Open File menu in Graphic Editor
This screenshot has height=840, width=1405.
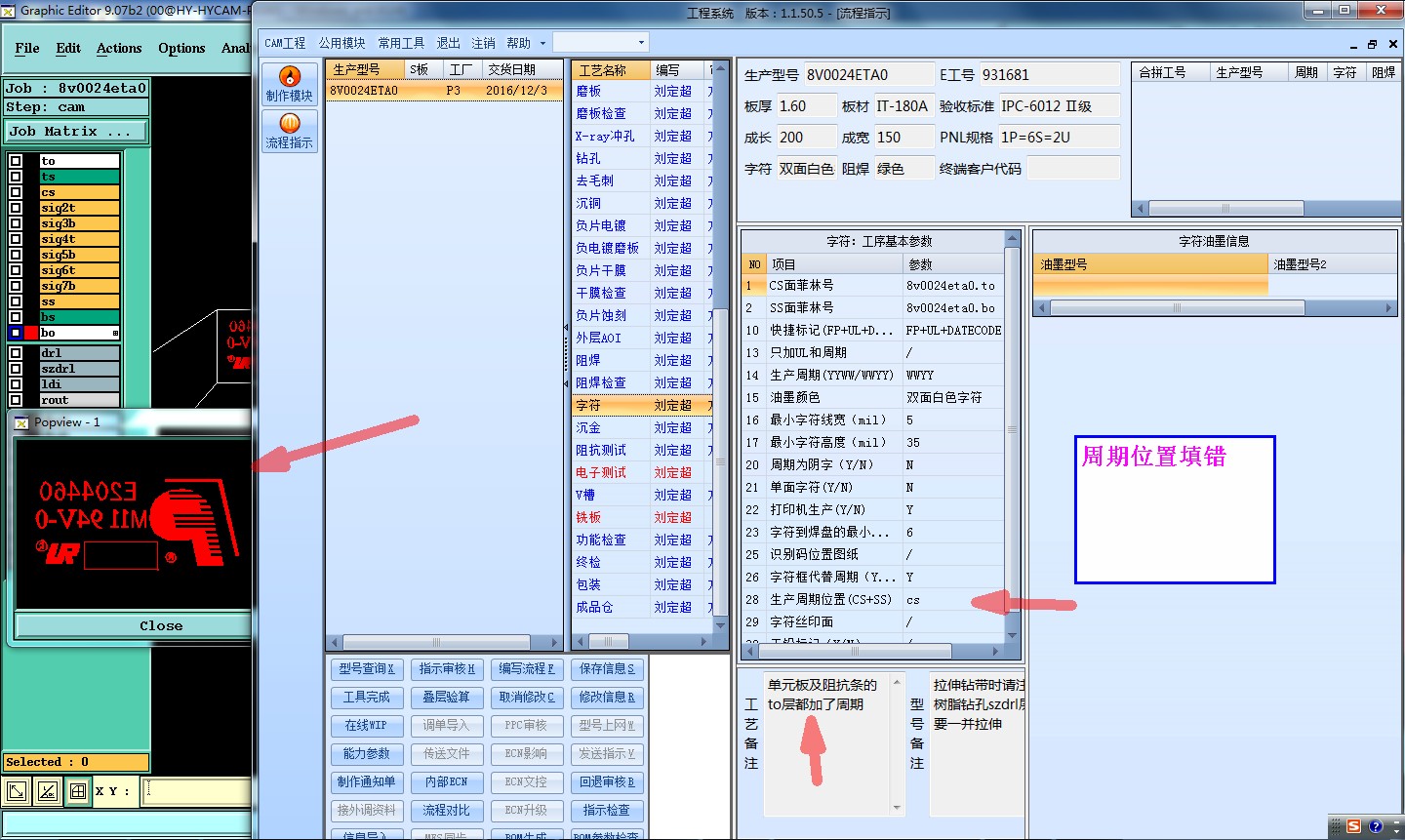coord(27,48)
